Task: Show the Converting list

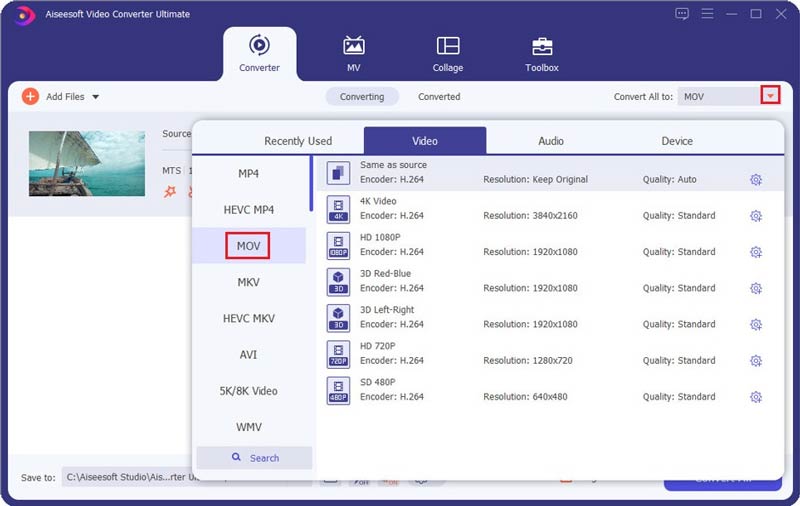Action: (362, 96)
